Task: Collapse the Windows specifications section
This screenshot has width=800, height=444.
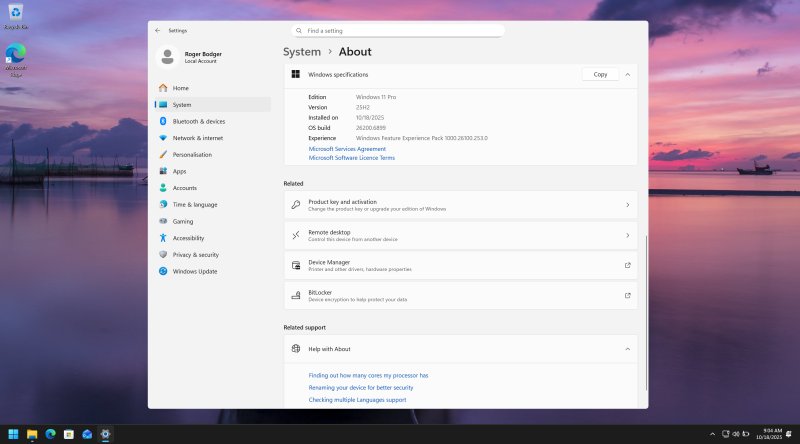Action: click(x=627, y=74)
